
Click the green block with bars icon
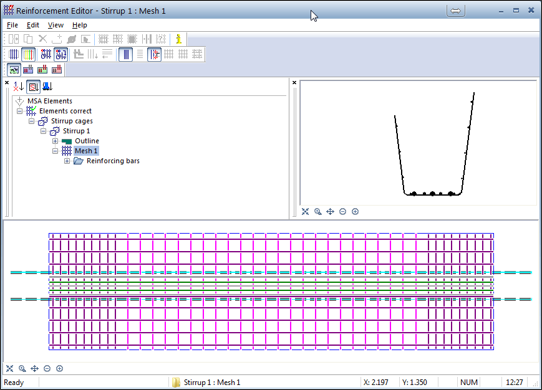click(43, 70)
